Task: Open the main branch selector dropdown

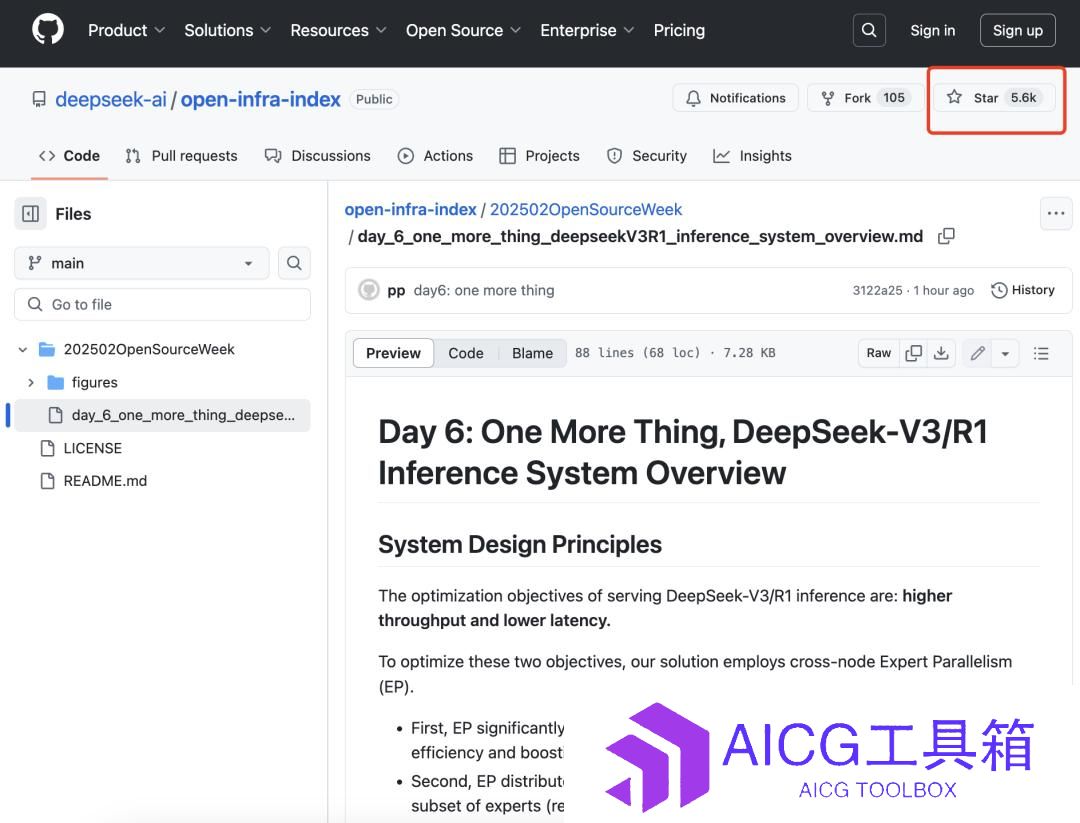Action: click(142, 263)
